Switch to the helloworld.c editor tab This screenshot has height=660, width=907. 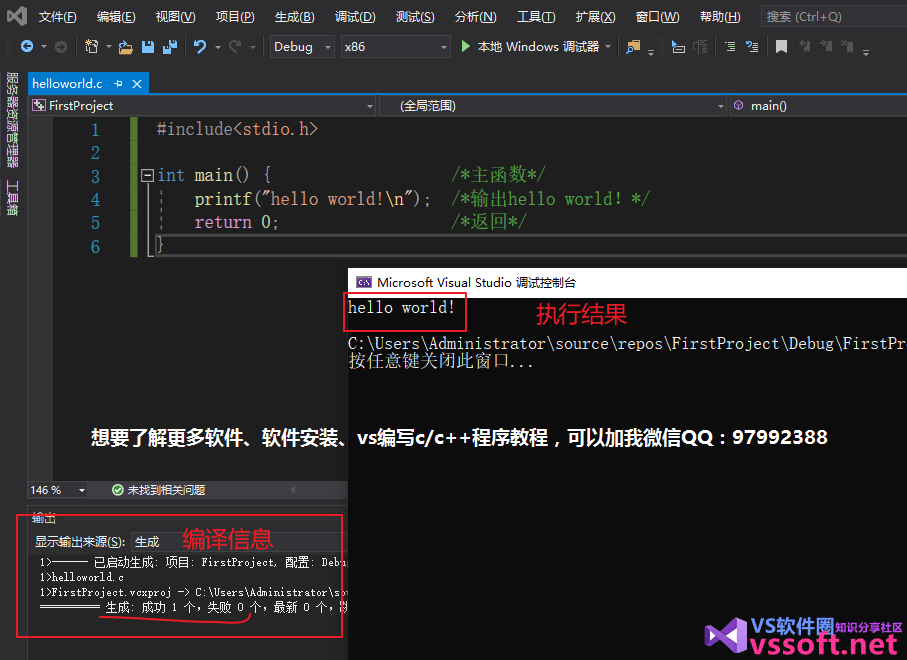click(67, 84)
